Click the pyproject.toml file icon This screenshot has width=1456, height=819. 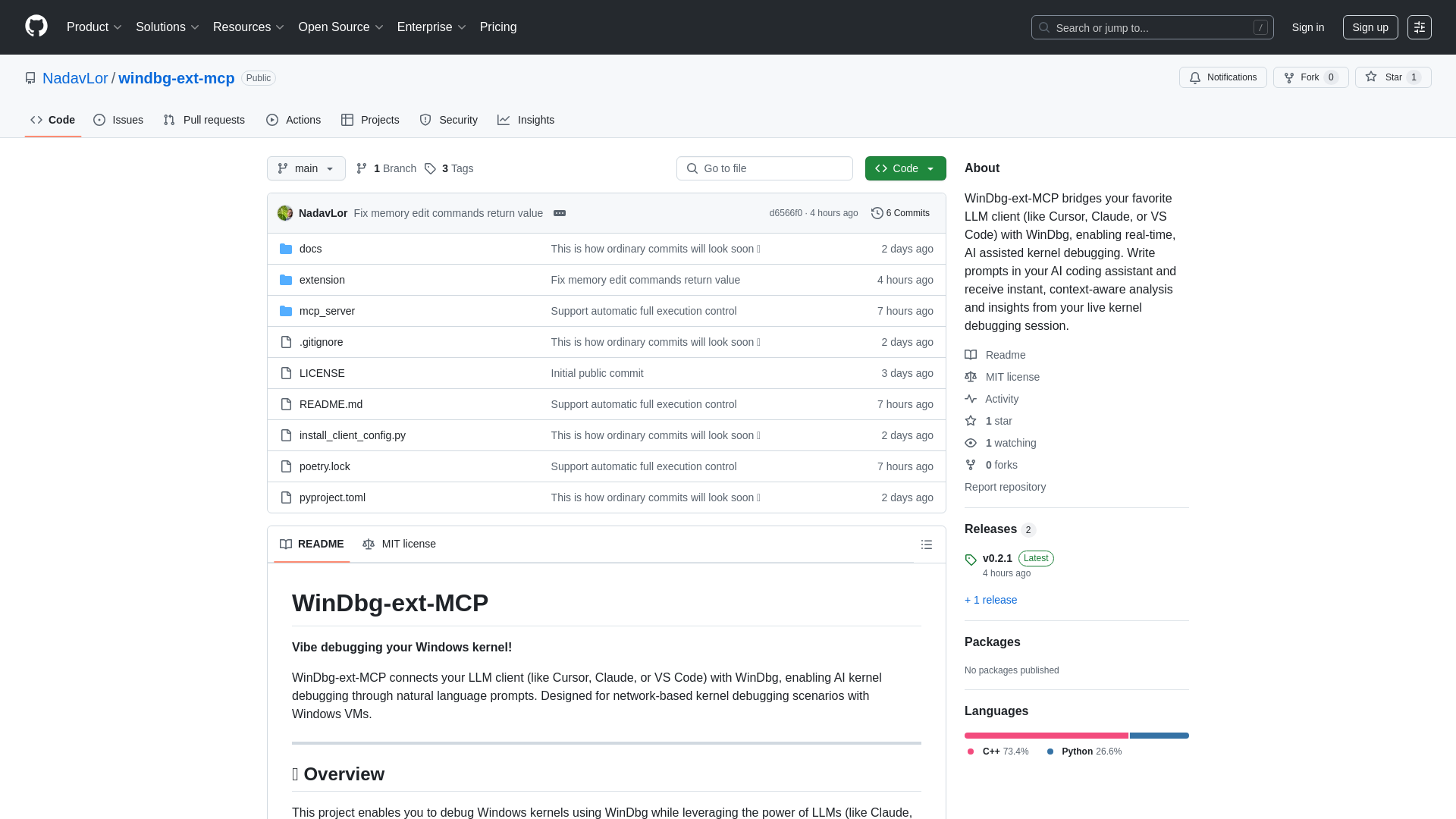pos(286,497)
